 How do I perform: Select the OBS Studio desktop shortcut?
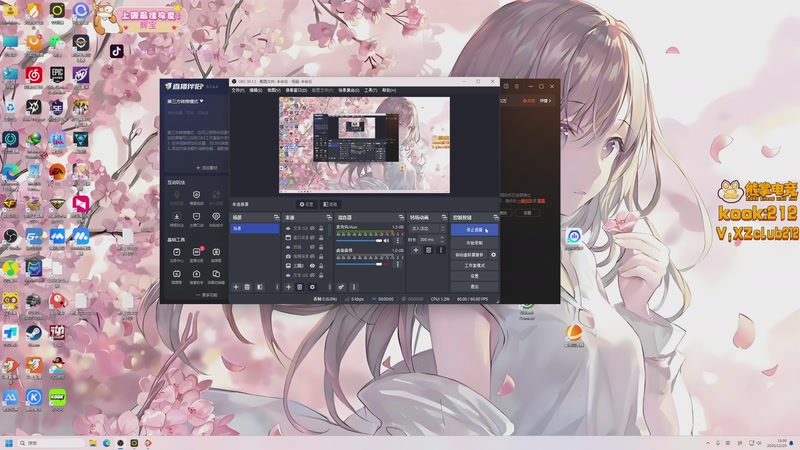(x=10, y=237)
